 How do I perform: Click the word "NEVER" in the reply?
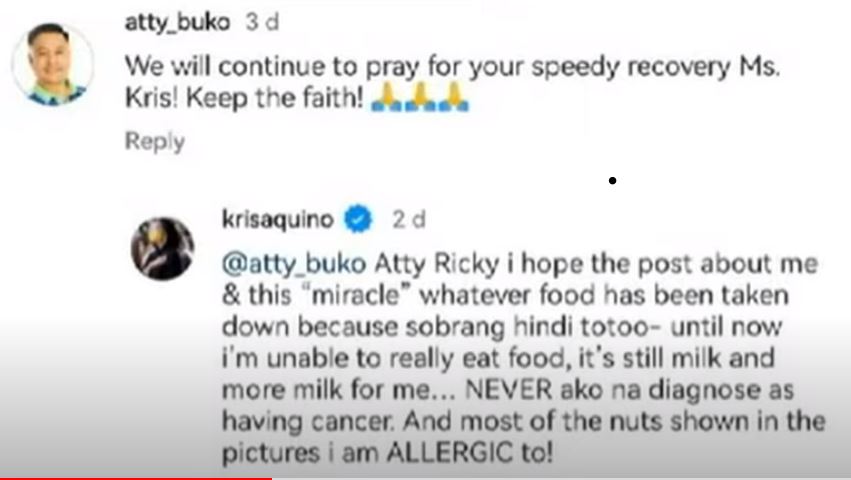509,390
